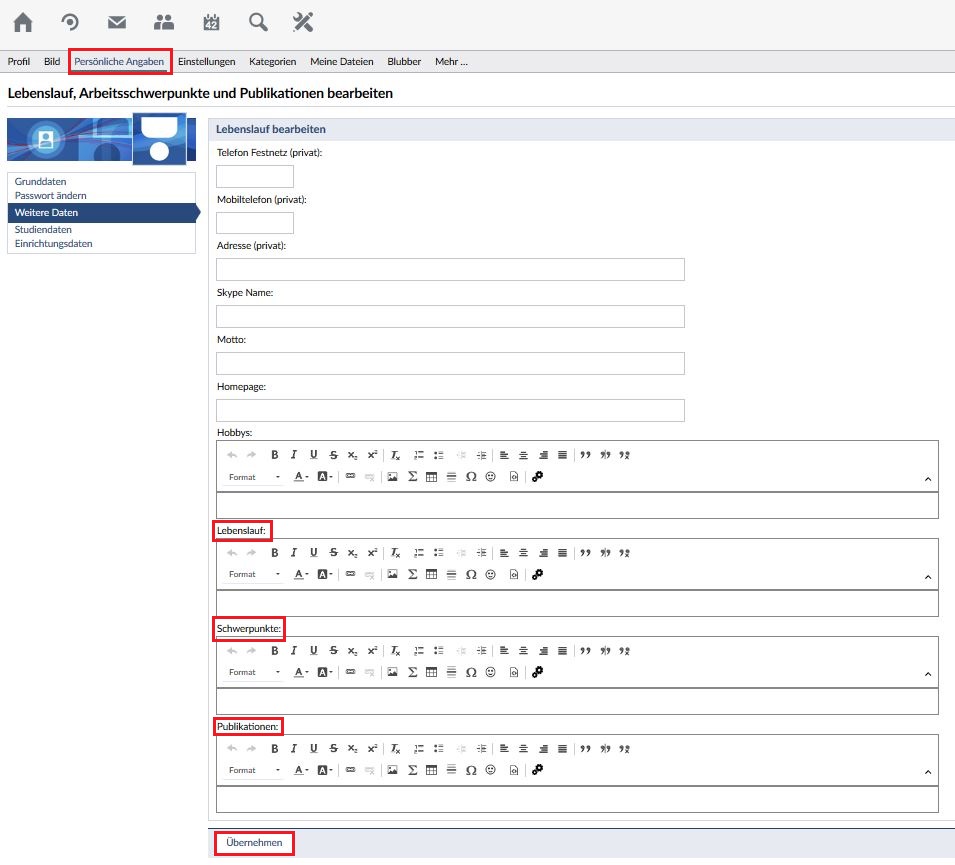Insert image in the Lebenslauf editor
This screenshot has width=955, height=865.
(x=393, y=575)
